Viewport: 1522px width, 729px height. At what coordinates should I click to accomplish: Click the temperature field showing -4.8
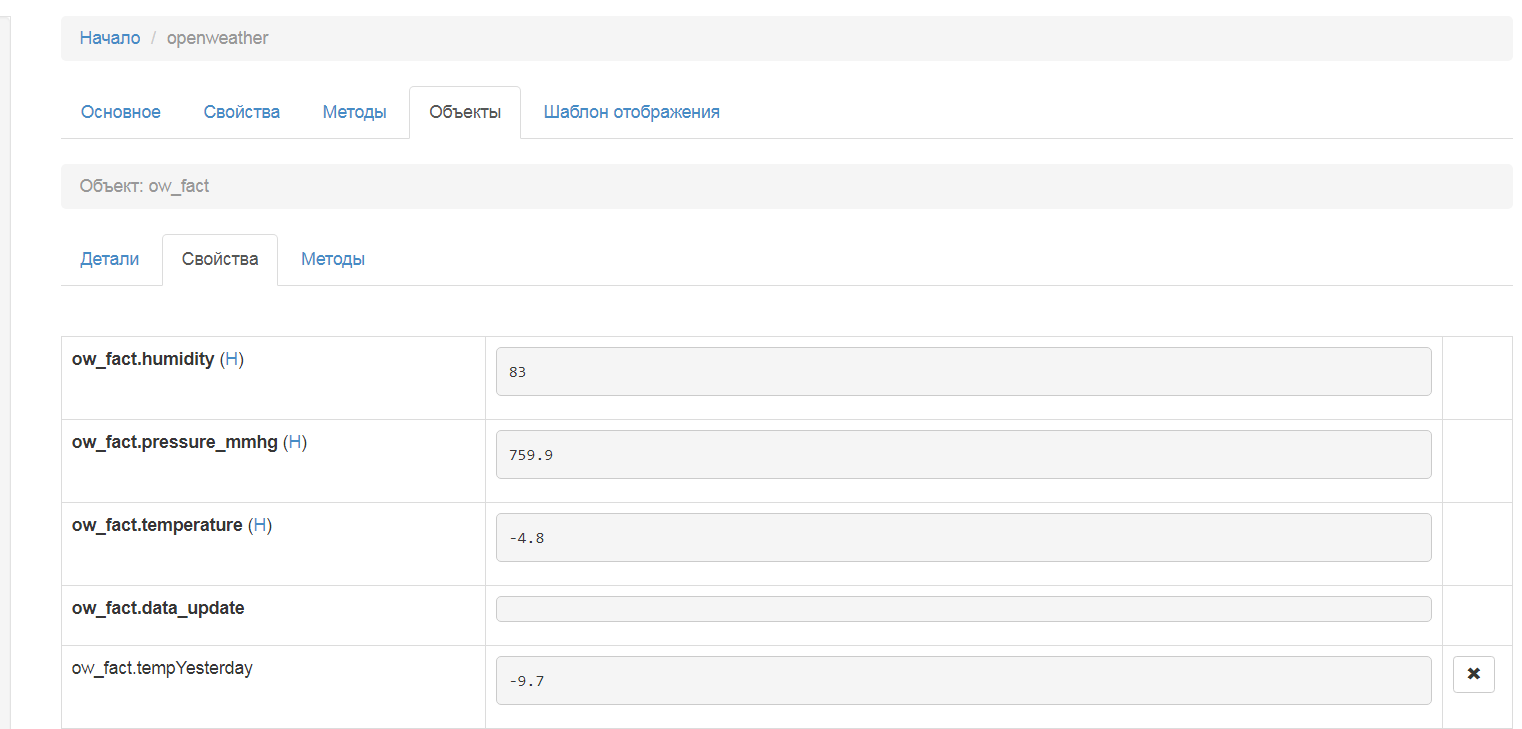coord(963,538)
